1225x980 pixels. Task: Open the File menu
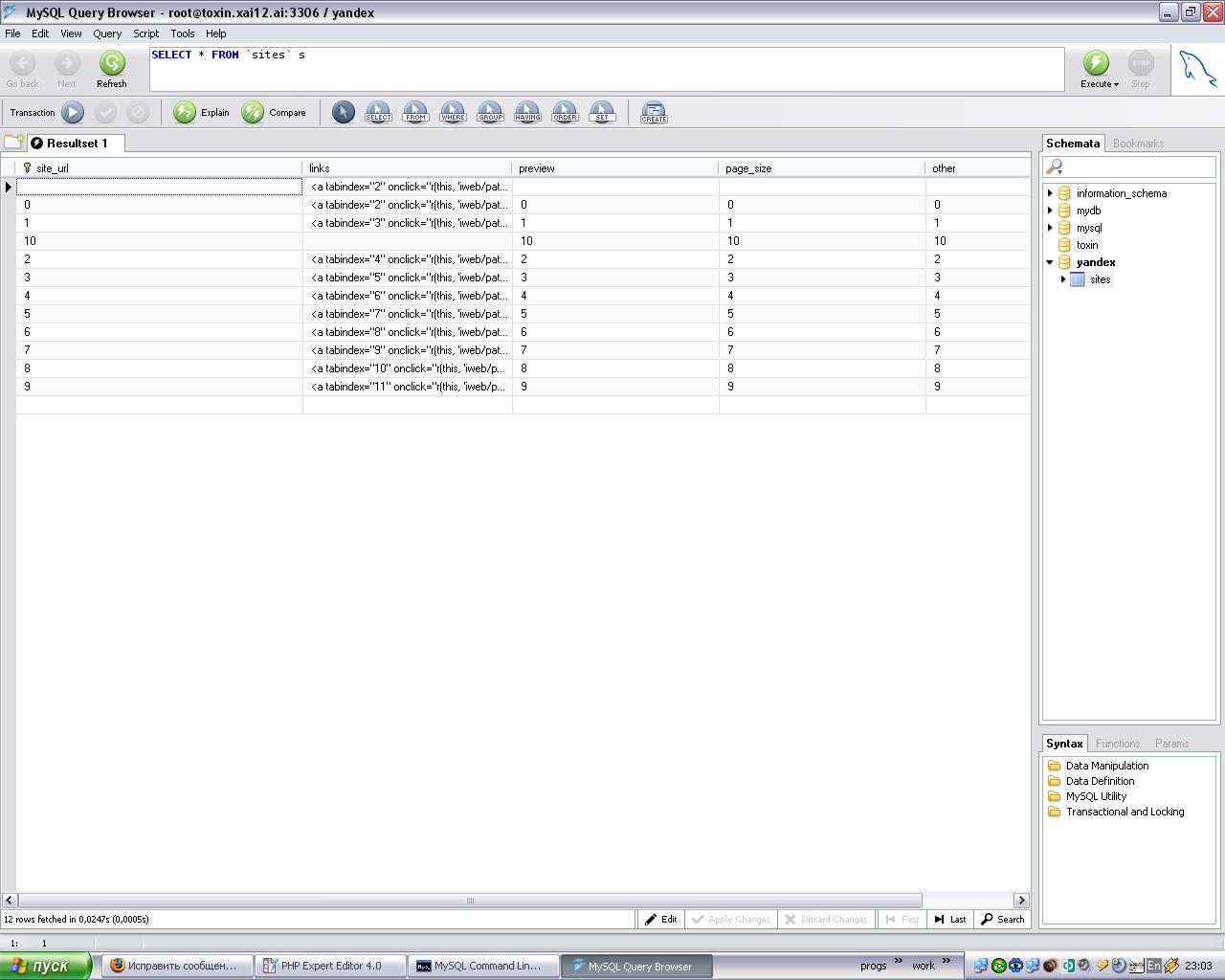coord(12,33)
